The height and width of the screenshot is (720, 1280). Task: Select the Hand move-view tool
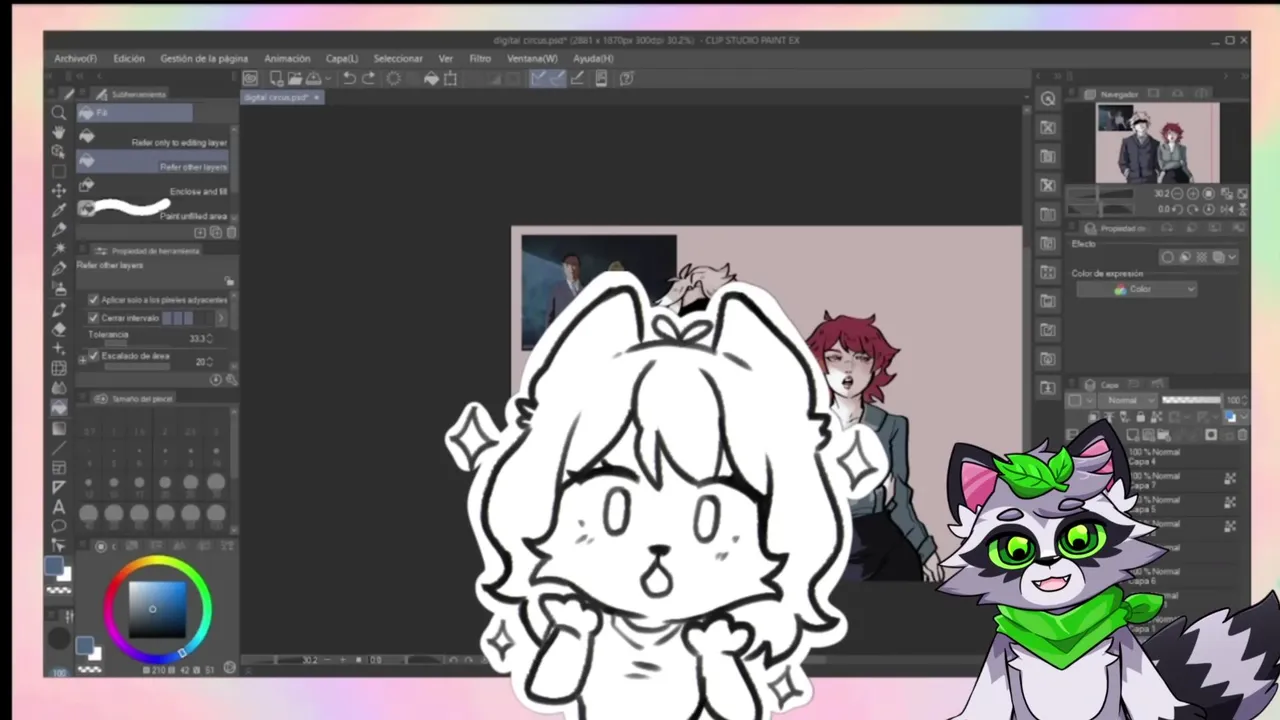pyautogui.click(x=59, y=132)
